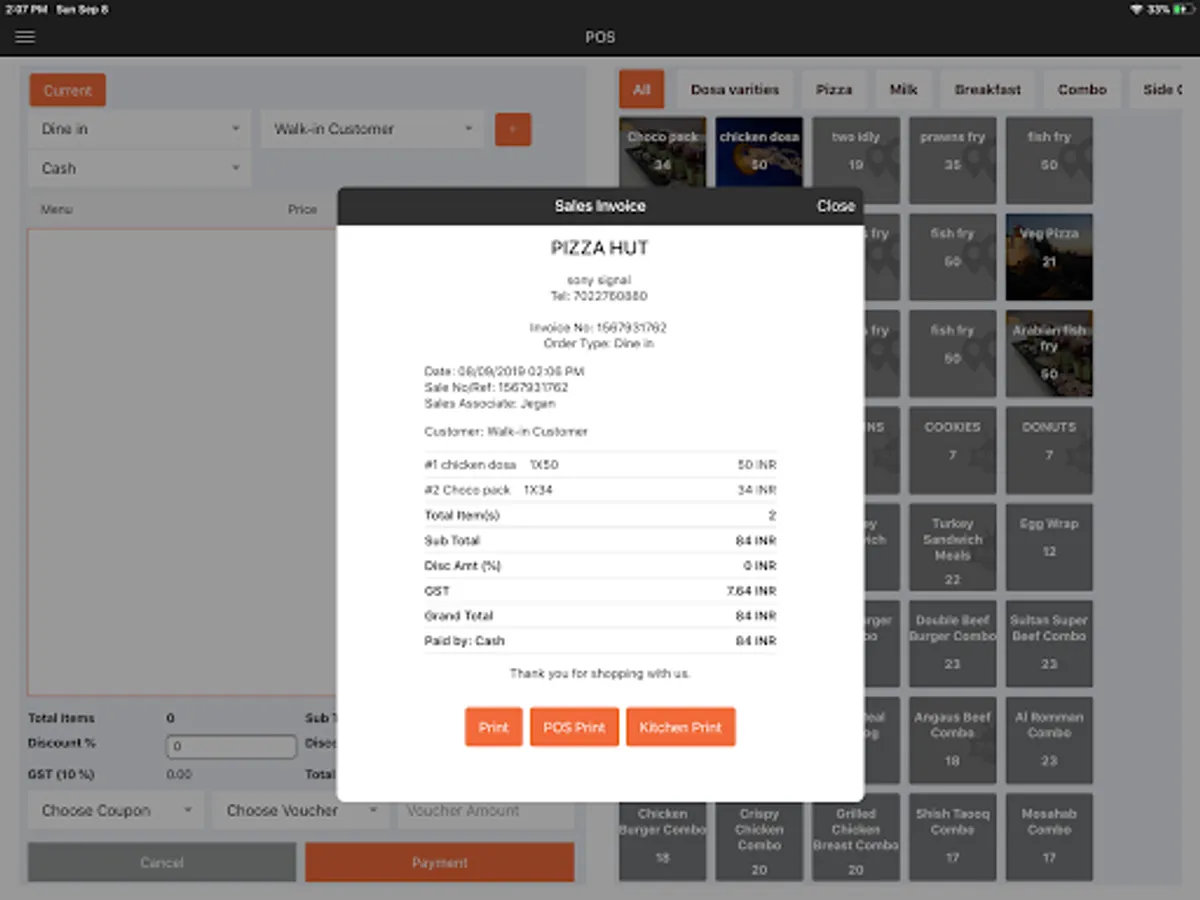Add chicken dosa item to order
Viewport: 1200px width, 900px height.
pos(759,152)
